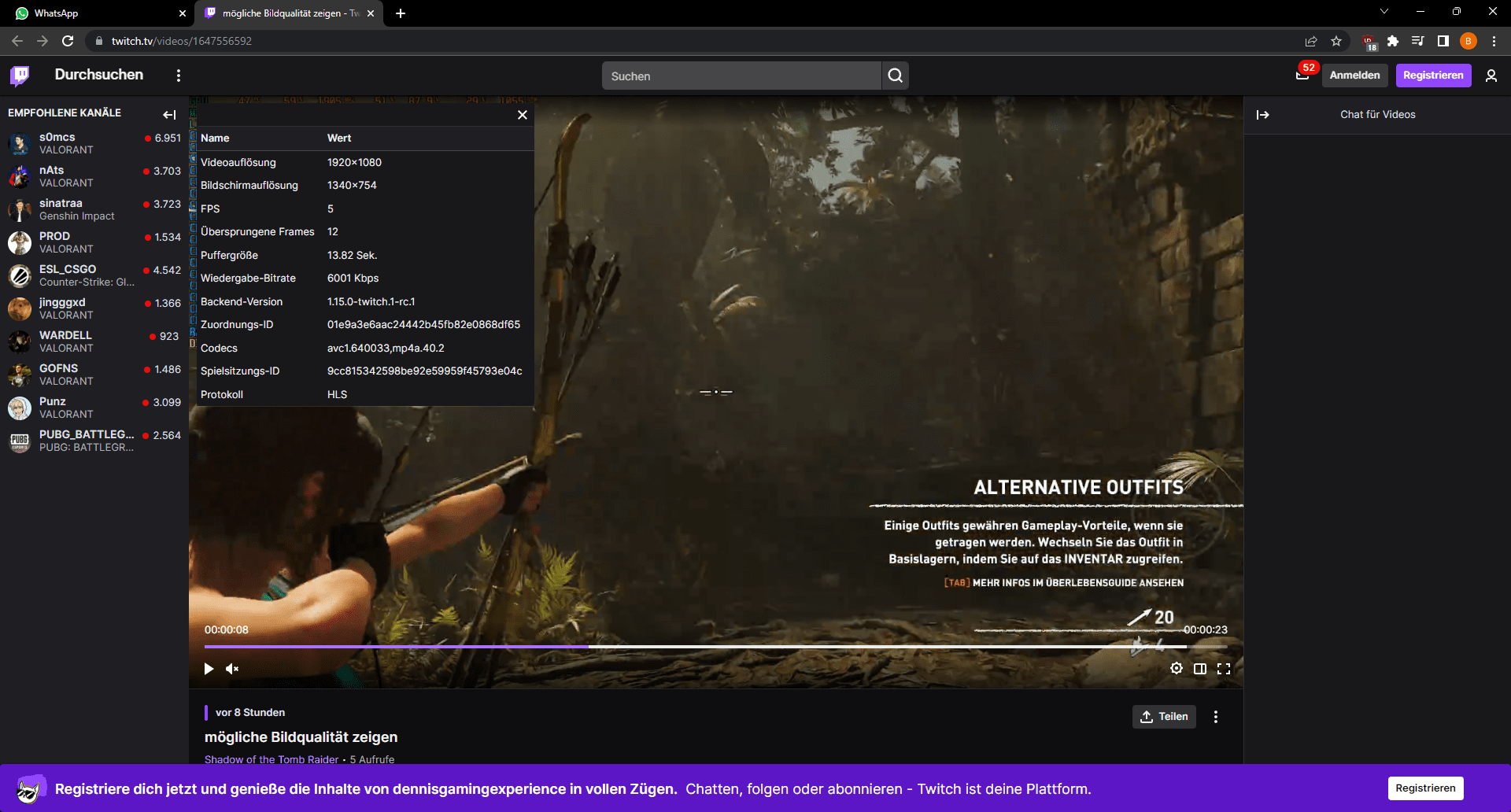The height and width of the screenshot is (812, 1511).
Task: Open Shadow of the Tomb Raider category link
Action: (272, 759)
